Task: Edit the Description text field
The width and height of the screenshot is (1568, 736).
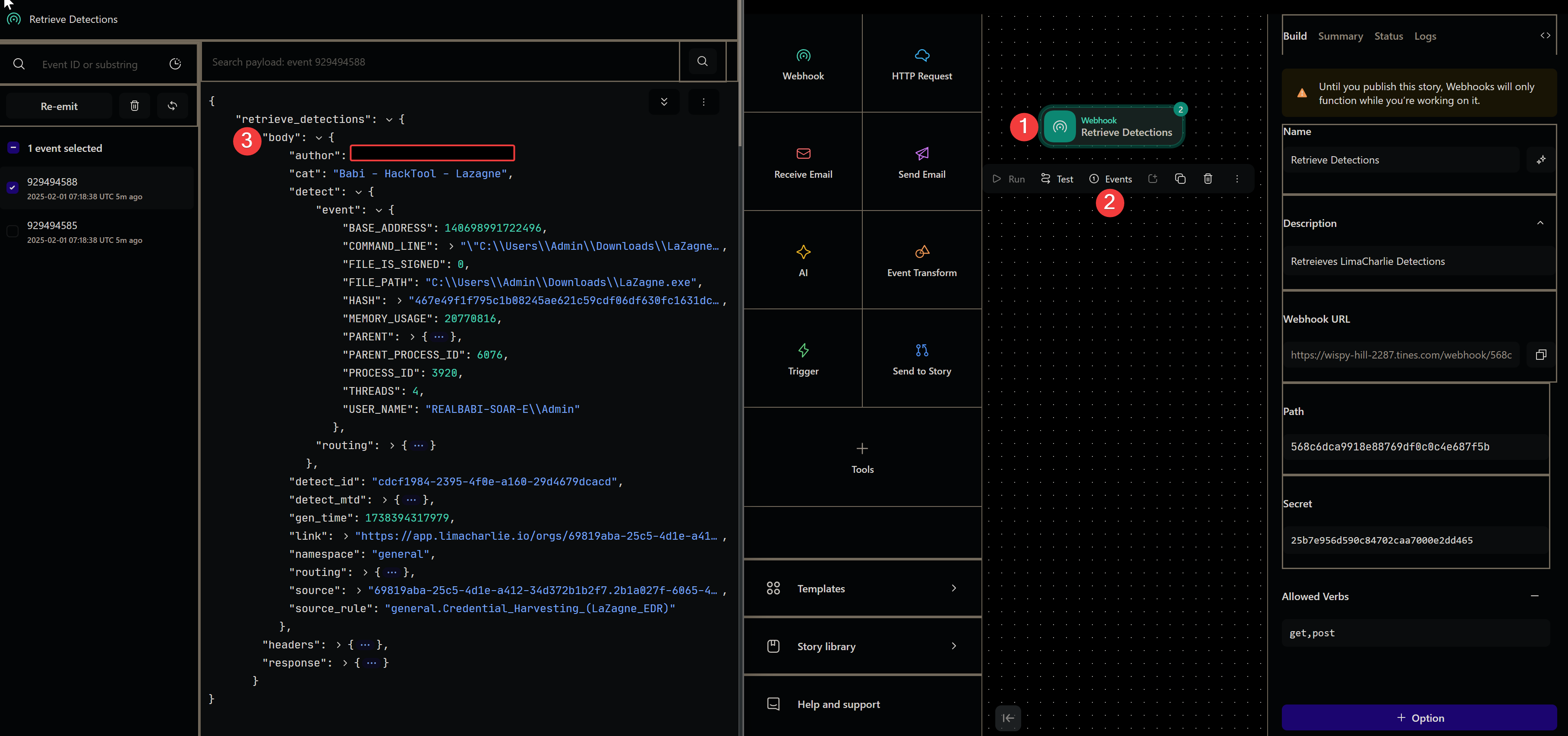Action: tap(1418, 261)
